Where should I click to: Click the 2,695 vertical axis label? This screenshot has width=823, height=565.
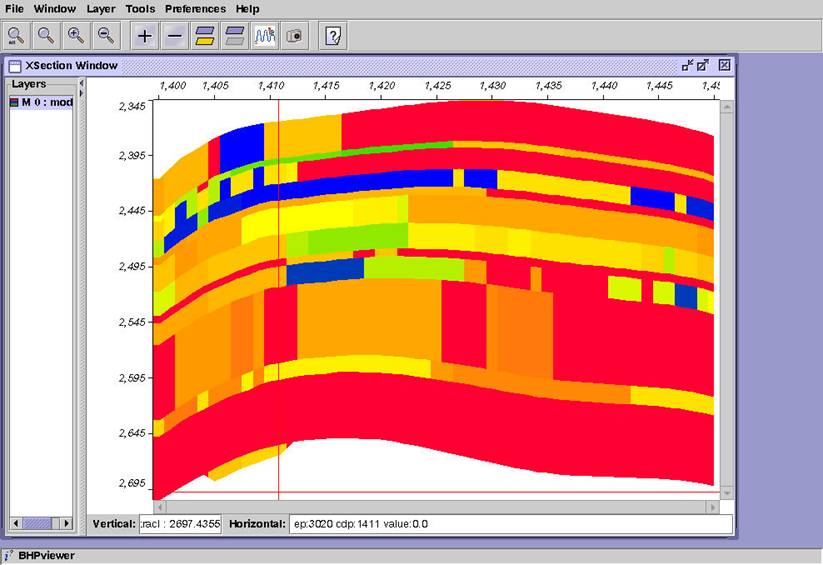coord(132,483)
